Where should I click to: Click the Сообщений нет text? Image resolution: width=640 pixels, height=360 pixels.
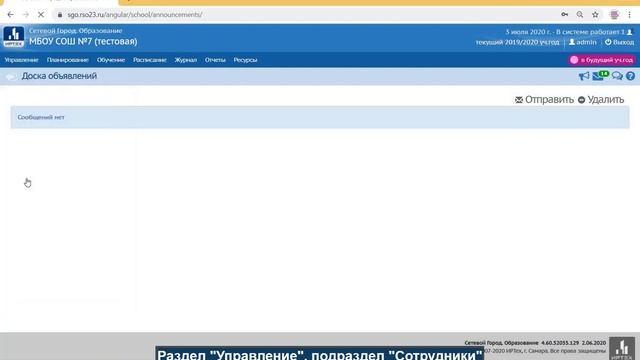41,117
